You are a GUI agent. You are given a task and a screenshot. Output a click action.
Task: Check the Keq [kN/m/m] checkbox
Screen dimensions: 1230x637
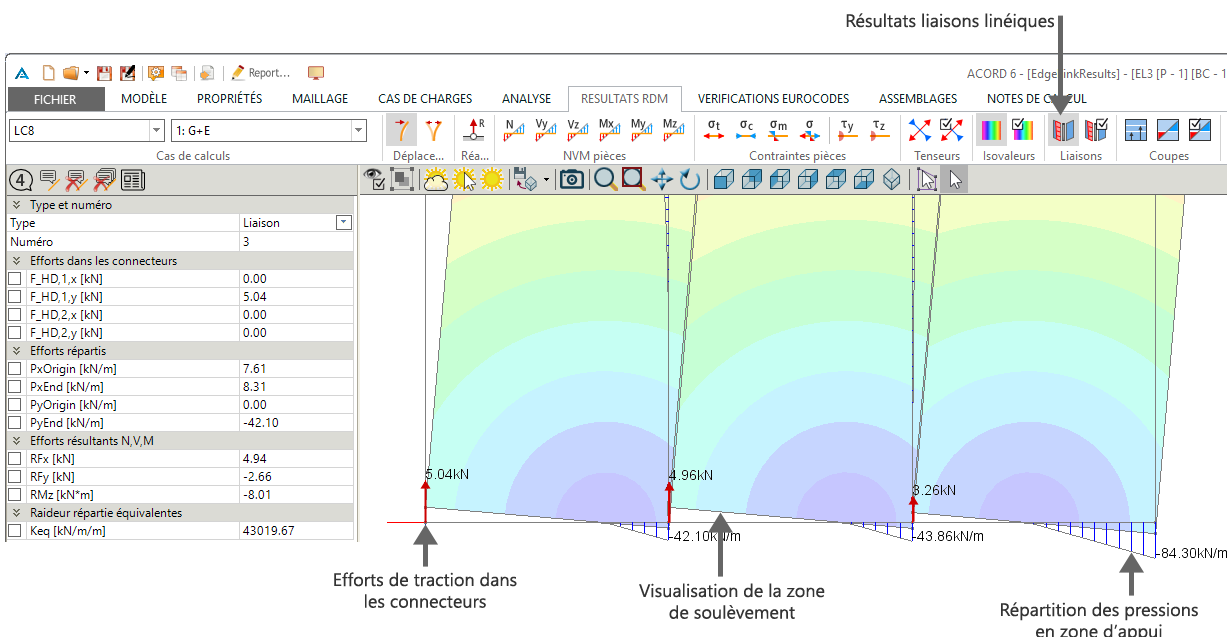(x=15, y=531)
